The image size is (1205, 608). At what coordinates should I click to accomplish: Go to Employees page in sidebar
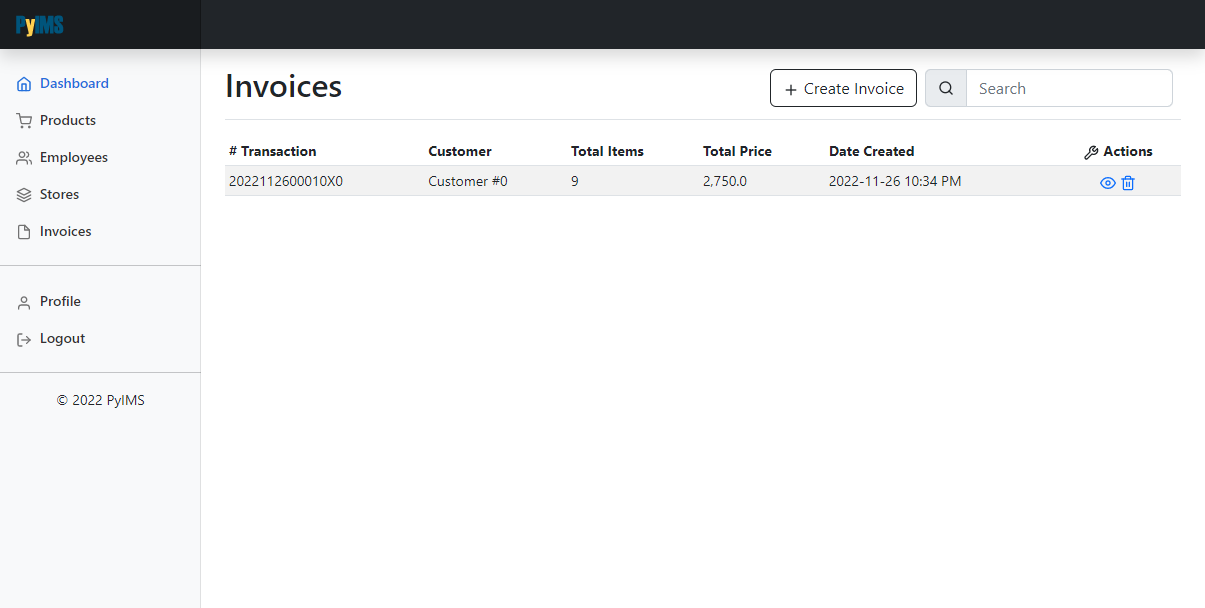[74, 157]
